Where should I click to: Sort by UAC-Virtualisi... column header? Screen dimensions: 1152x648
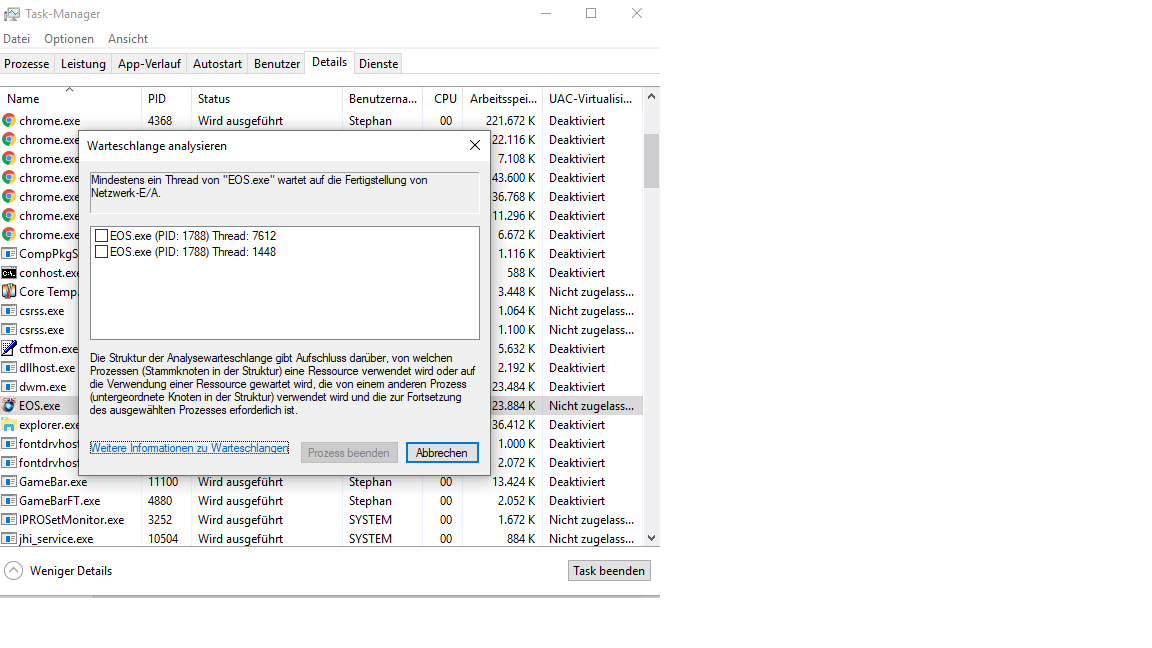point(592,98)
